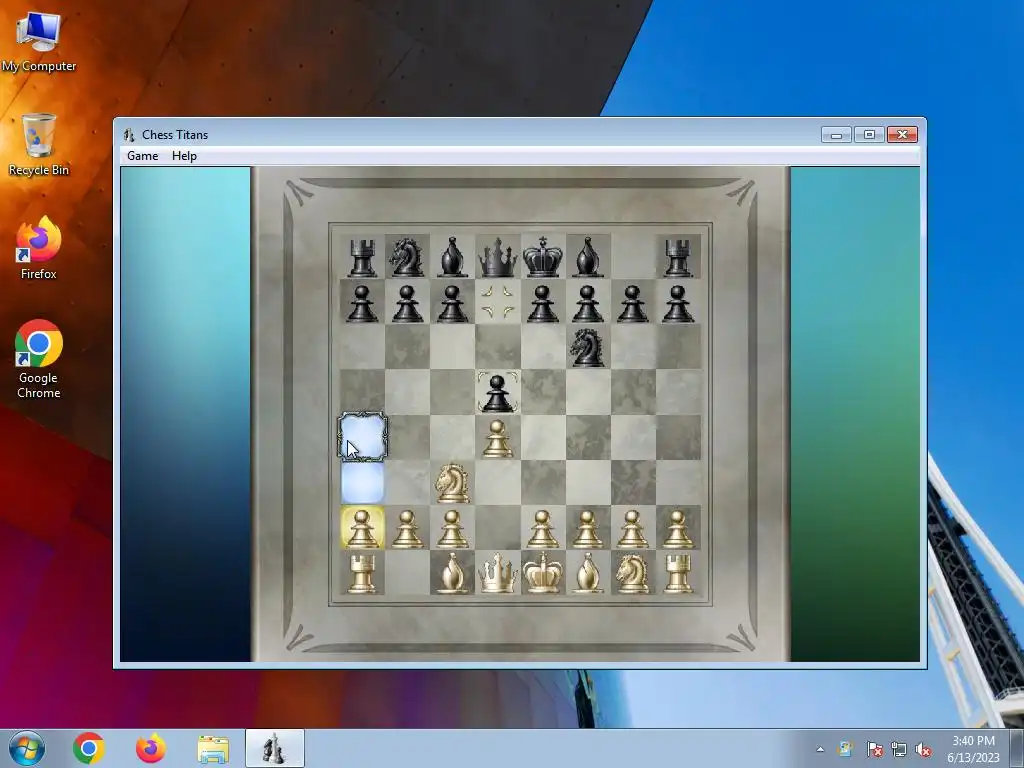Select the white queen piece
Image resolution: width=1024 pixels, height=768 pixels.
tap(498, 573)
